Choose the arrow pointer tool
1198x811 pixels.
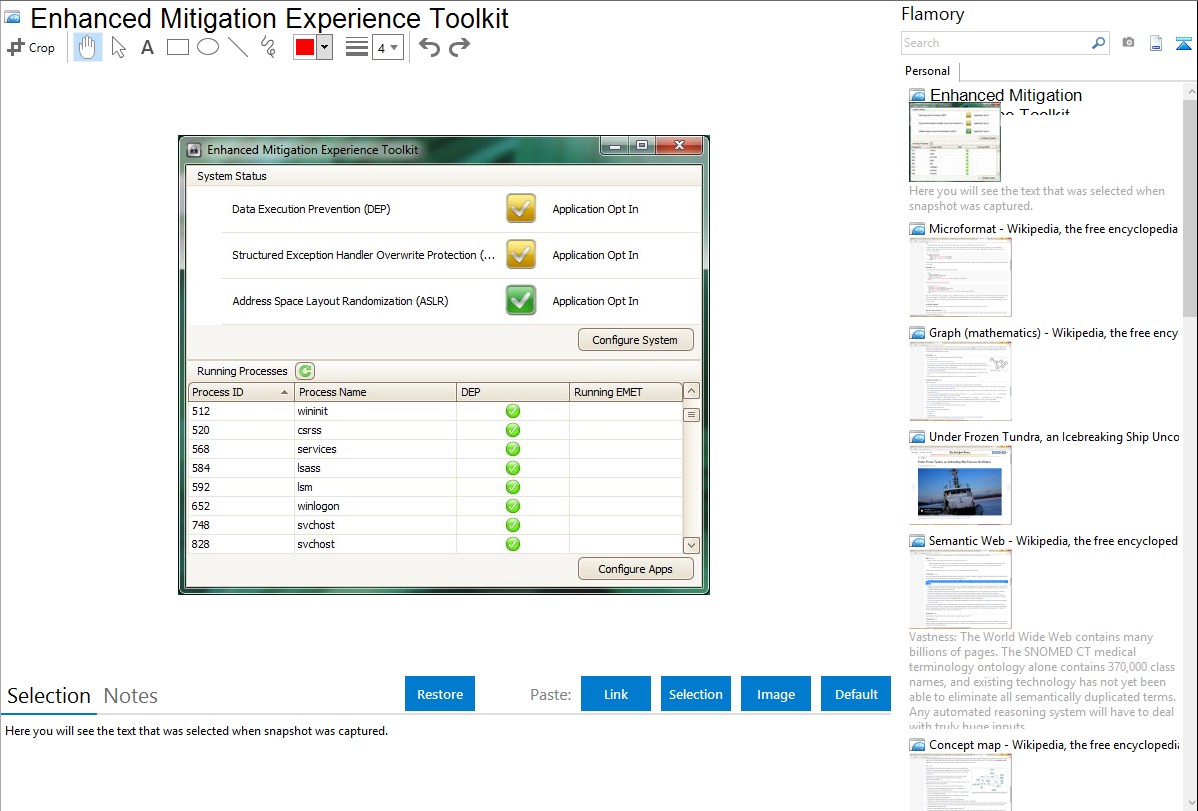coord(118,47)
